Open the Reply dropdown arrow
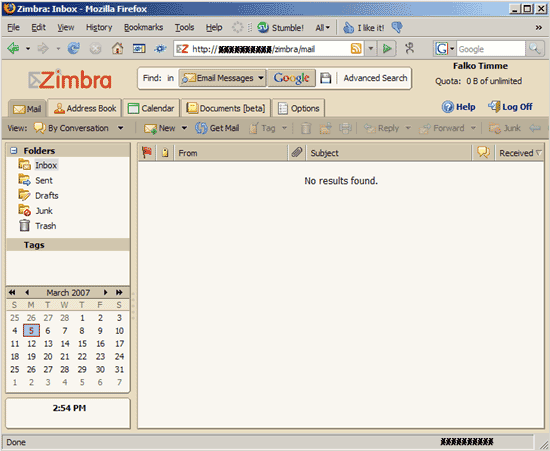 pos(408,128)
